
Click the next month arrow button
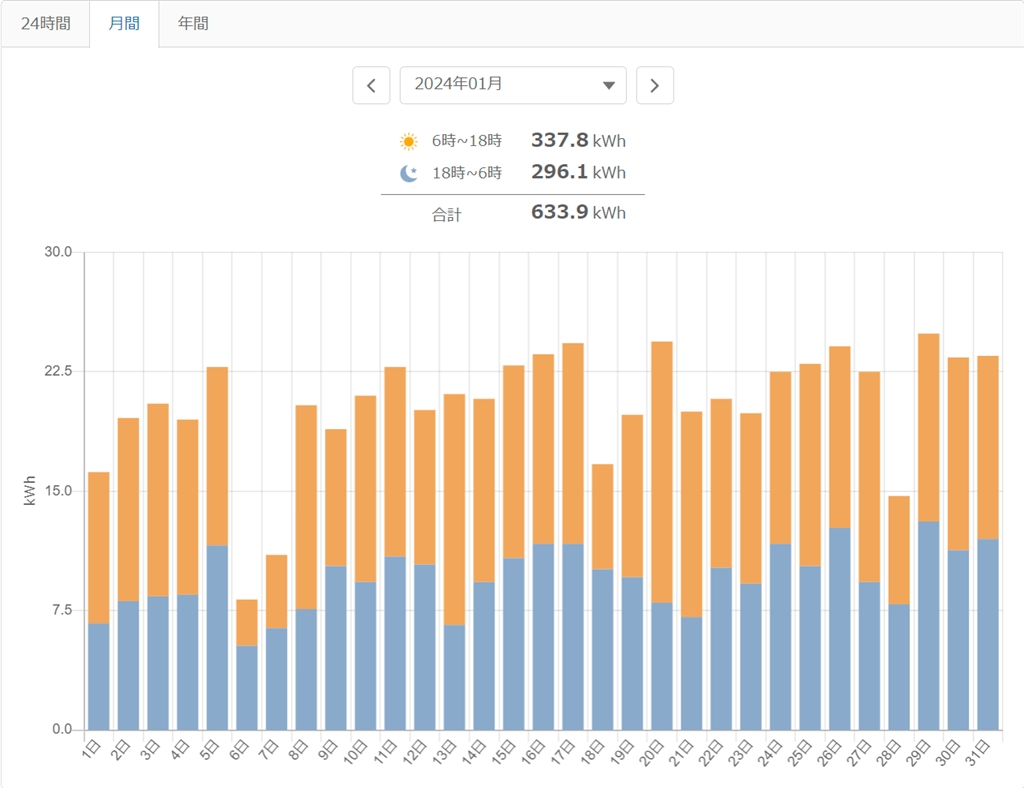point(655,85)
